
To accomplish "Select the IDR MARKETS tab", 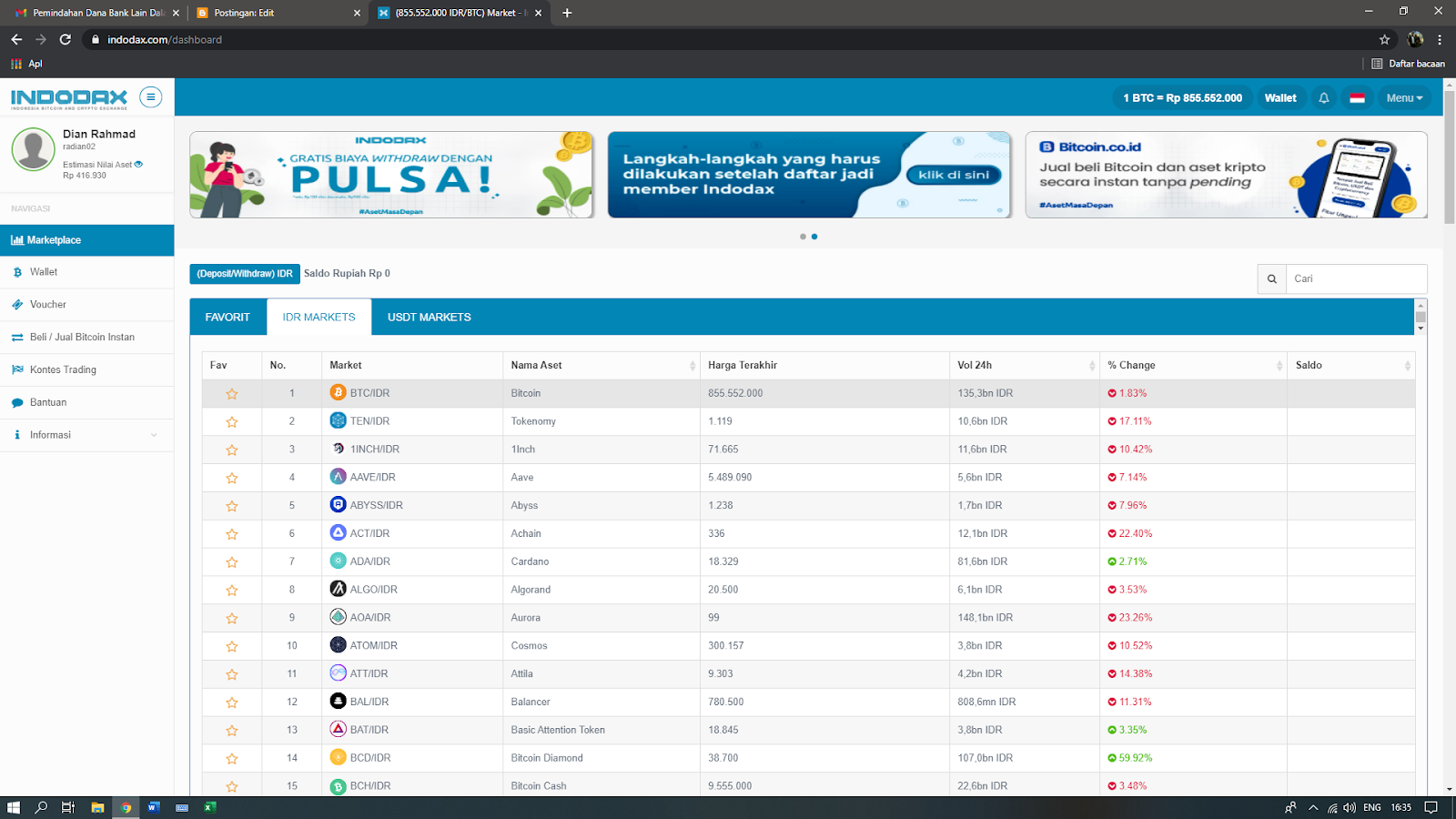I will [318, 318].
